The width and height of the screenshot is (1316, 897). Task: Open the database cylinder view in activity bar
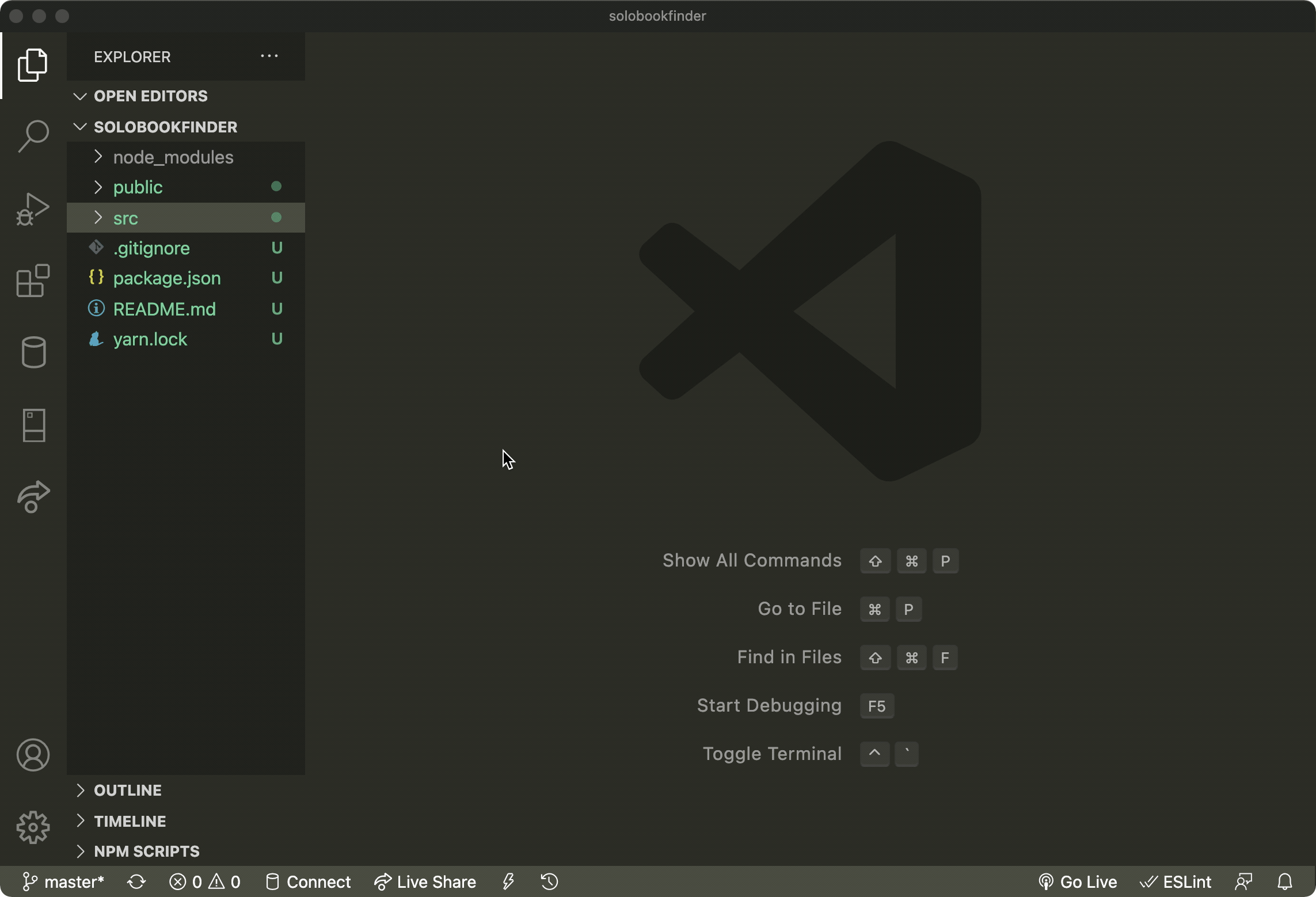(33, 352)
